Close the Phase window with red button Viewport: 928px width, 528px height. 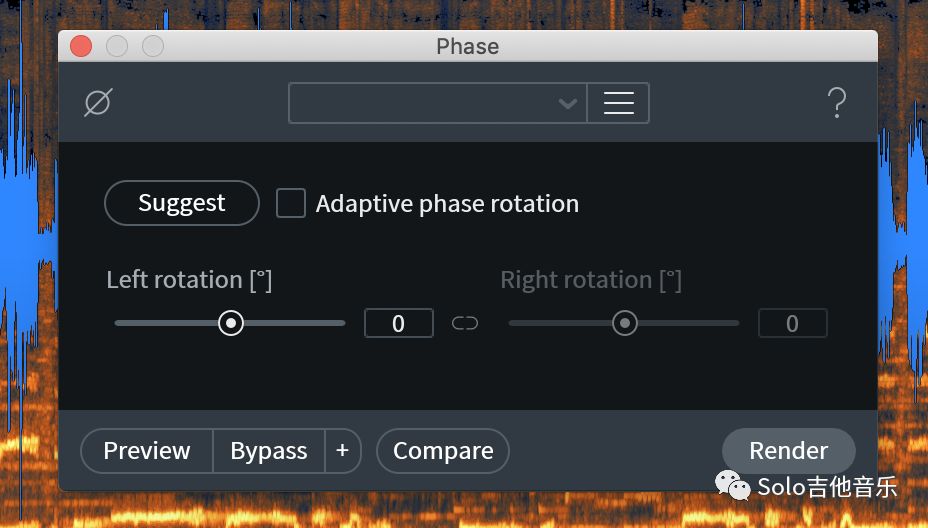point(81,46)
